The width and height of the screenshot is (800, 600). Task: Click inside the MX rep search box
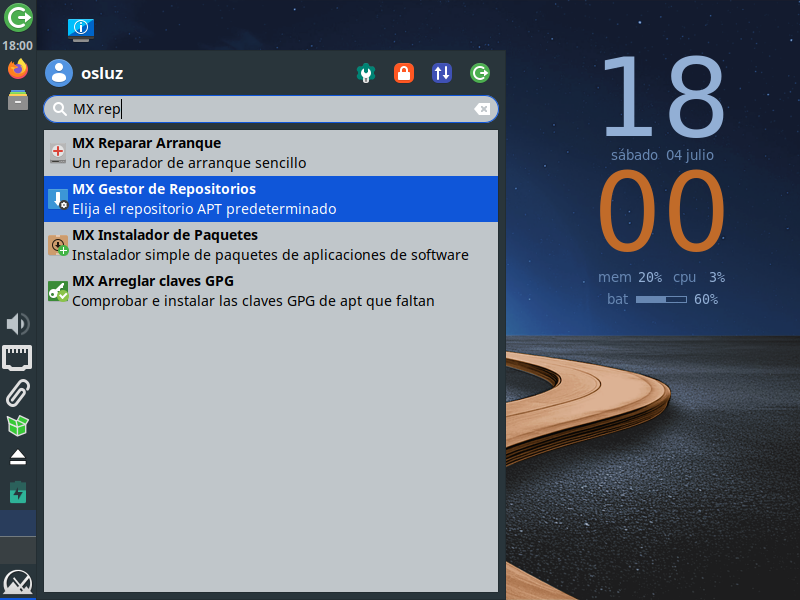(271, 109)
